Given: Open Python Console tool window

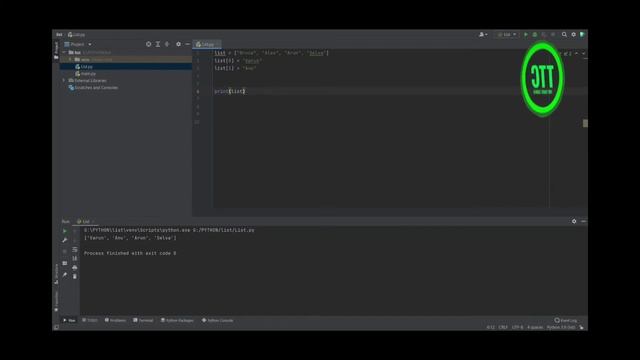Looking at the screenshot, I should coord(218,320).
